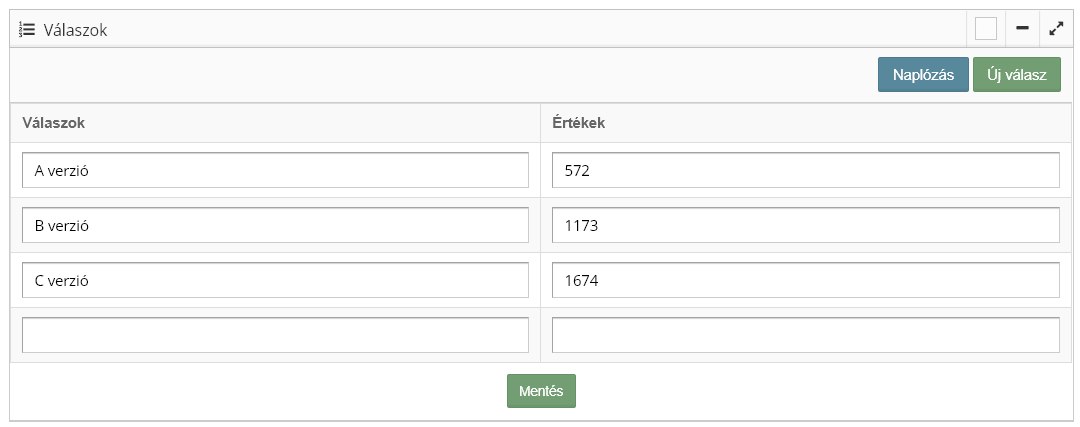
Task: Click the value field containing 572
Action: tap(805, 170)
